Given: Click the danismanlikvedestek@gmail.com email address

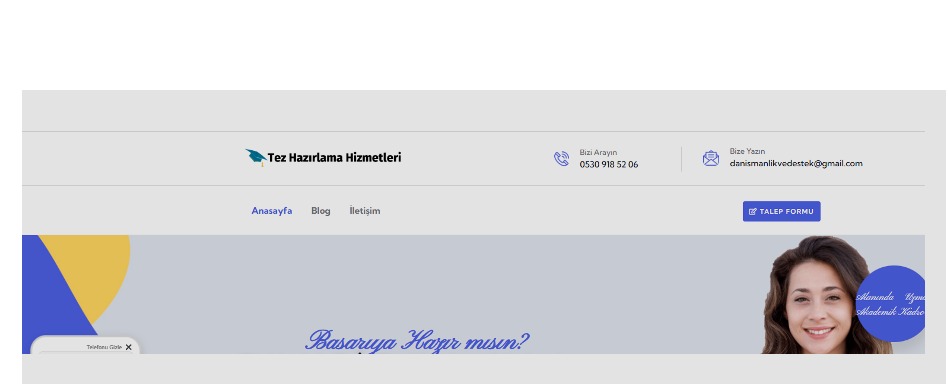Looking at the screenshot, I should (796, 163).
